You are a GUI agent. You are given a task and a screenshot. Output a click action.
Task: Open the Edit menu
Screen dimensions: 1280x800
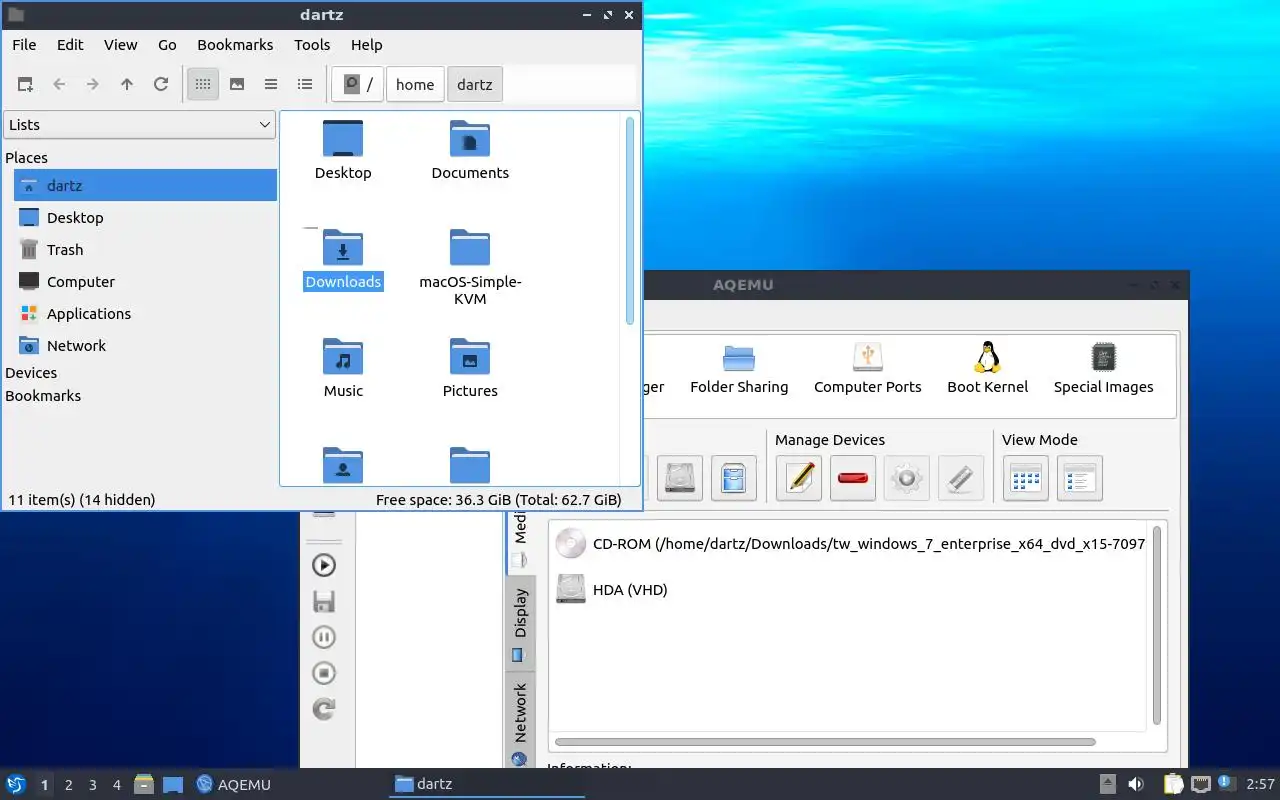coord(70,44)
